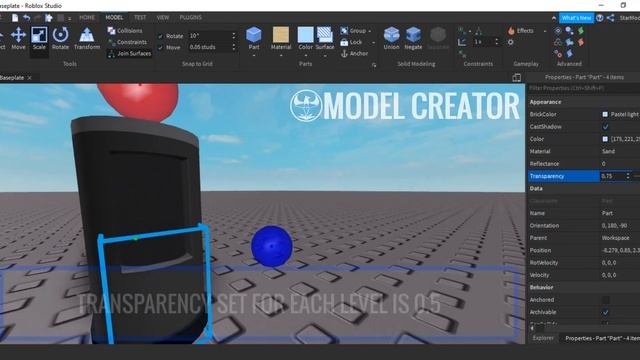Toggle the Collisions option

click(x=125, y=31)
